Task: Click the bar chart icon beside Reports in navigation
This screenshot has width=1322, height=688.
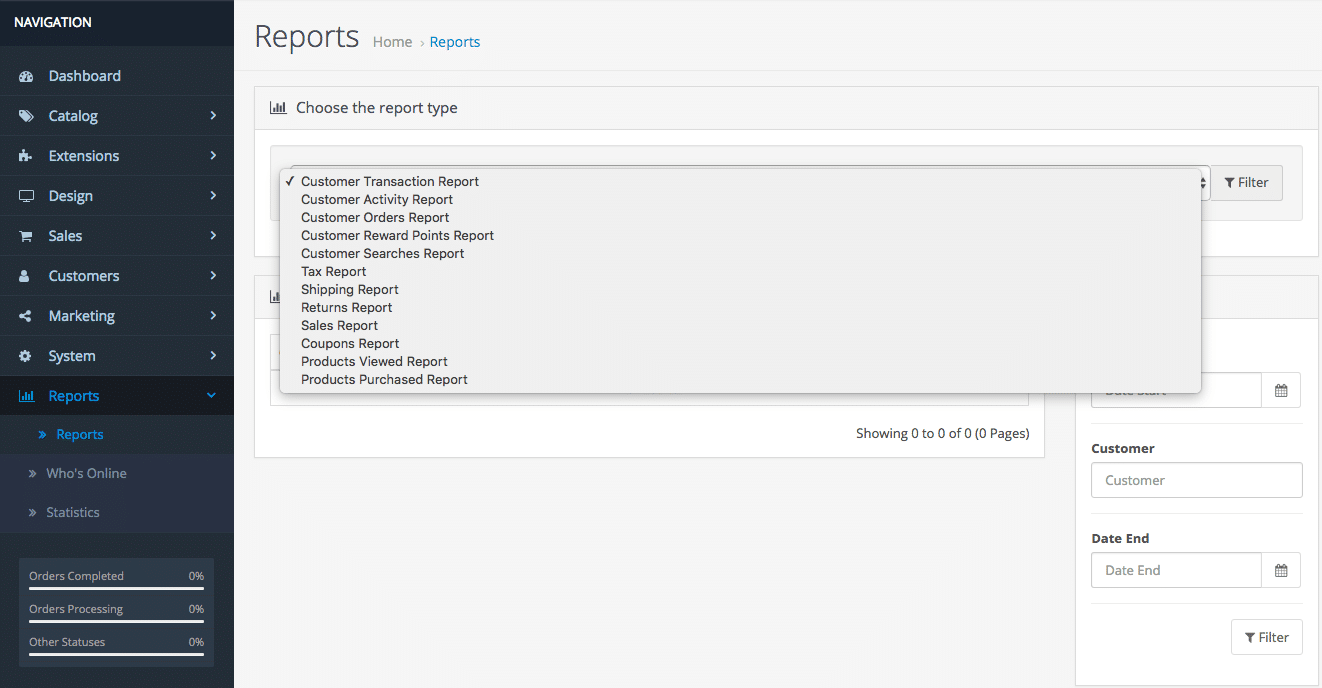Action: pyautogui.click(x=26, y=396)
